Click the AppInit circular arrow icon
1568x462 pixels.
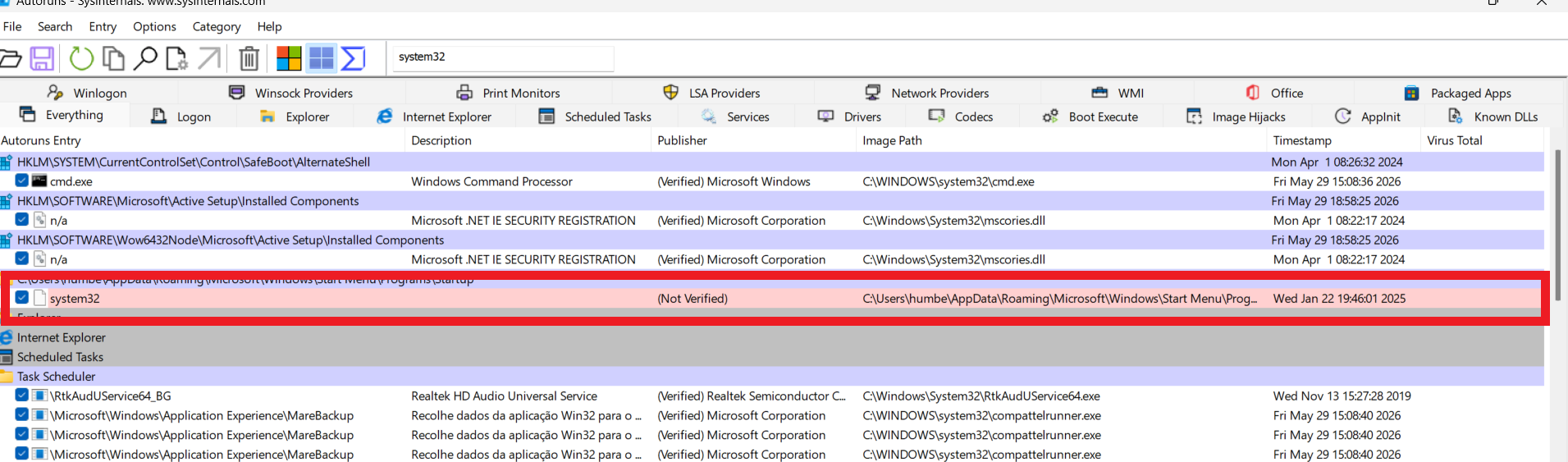pyautogui.click(x=1342, y=116)
